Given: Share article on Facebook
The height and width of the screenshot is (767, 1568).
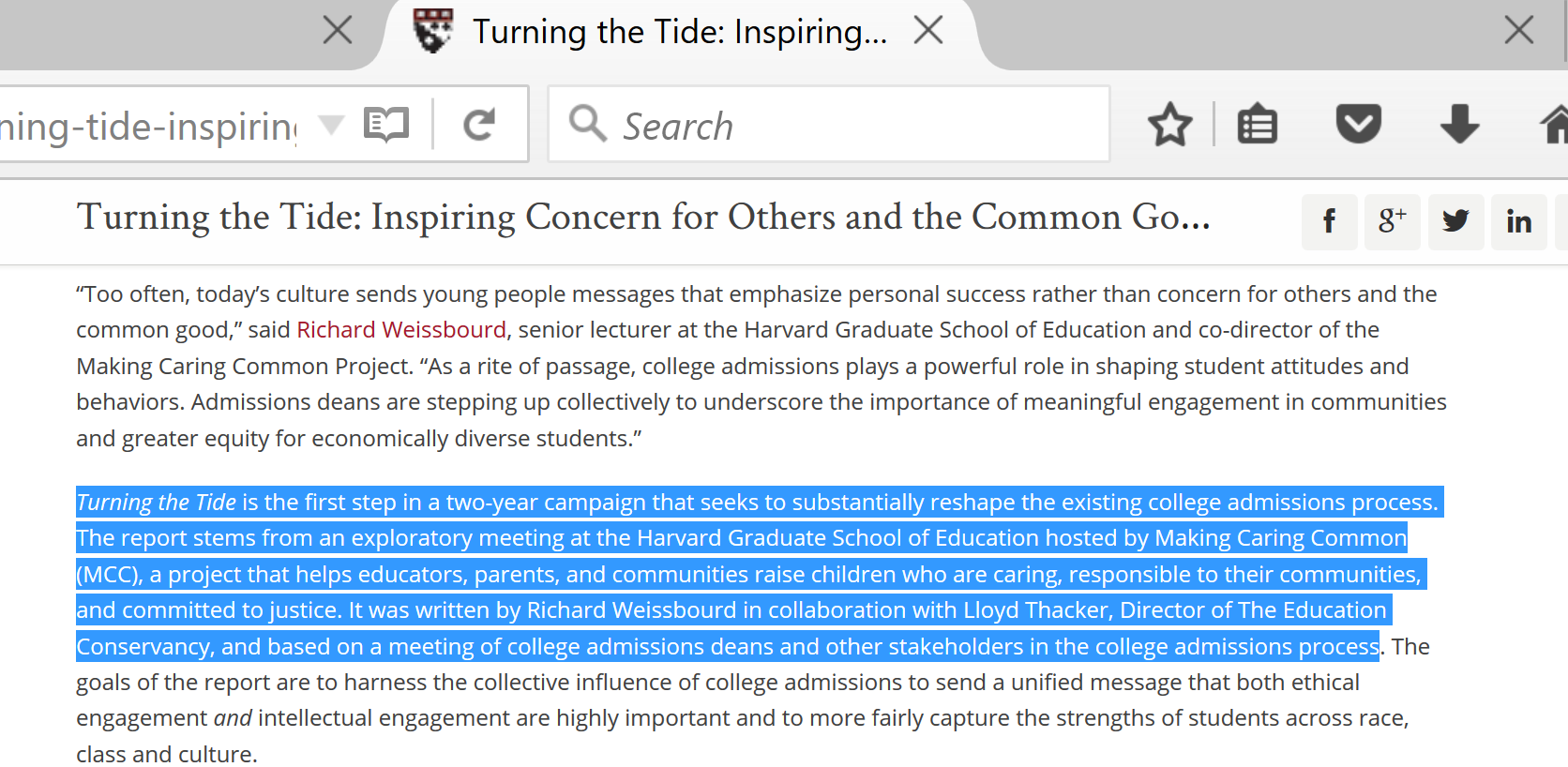Looking at the screenshot, I should click(1329, 222).
